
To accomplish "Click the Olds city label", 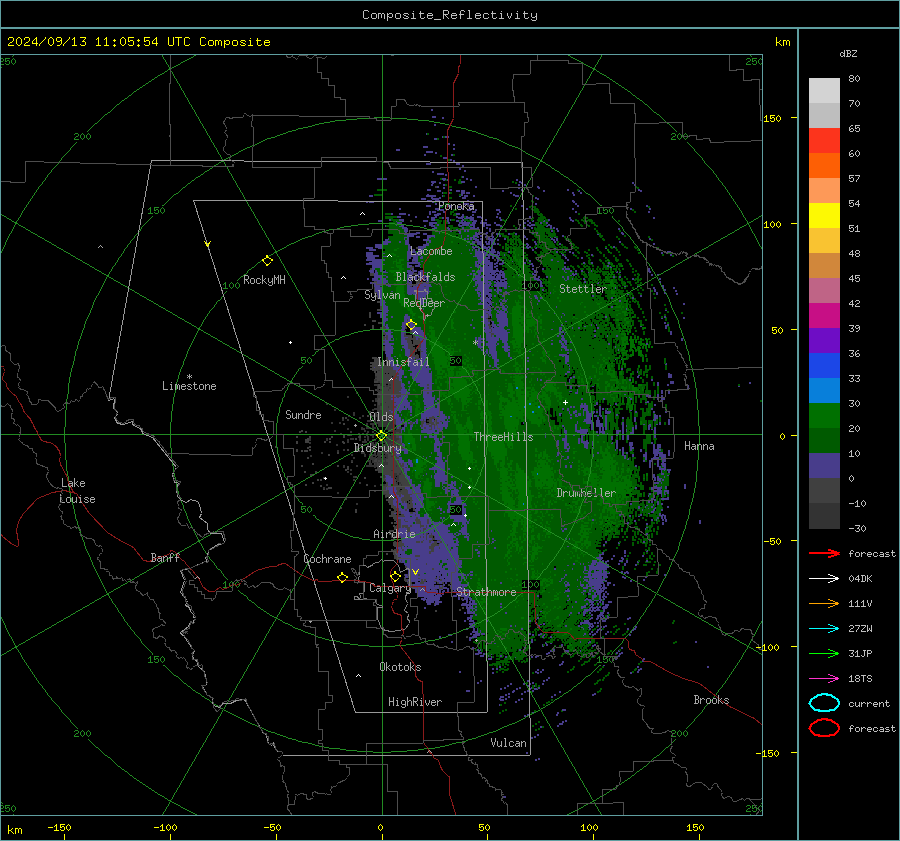I will 381,417.
